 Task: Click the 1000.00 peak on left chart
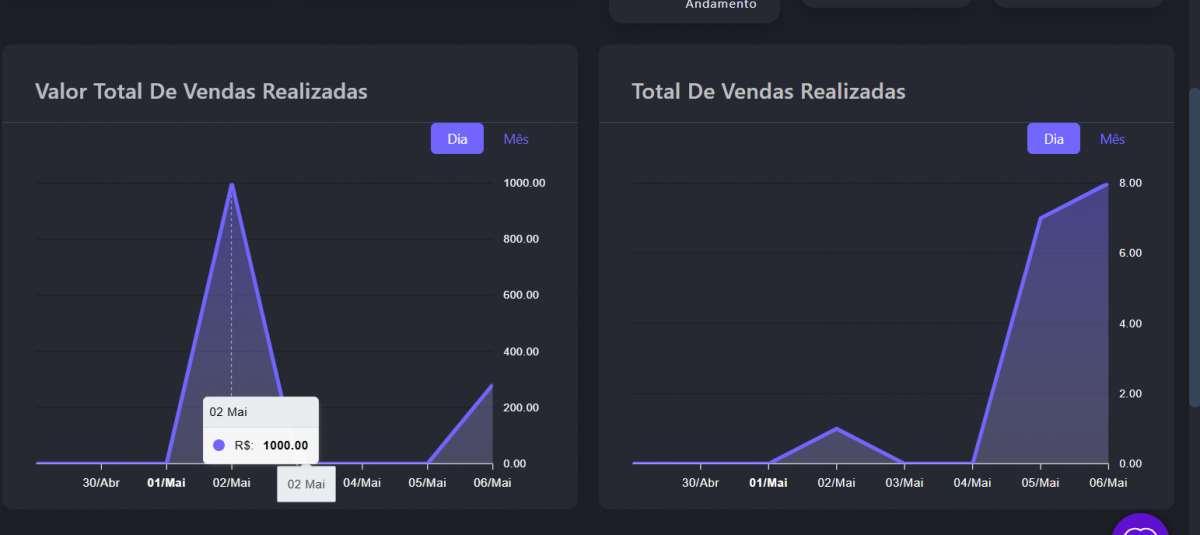(x=232, y=184)
